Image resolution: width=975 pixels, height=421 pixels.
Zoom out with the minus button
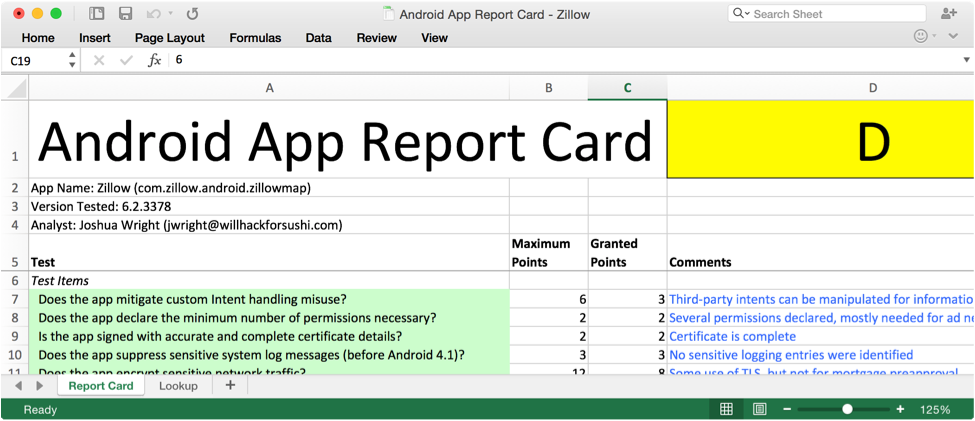(787, 409)
